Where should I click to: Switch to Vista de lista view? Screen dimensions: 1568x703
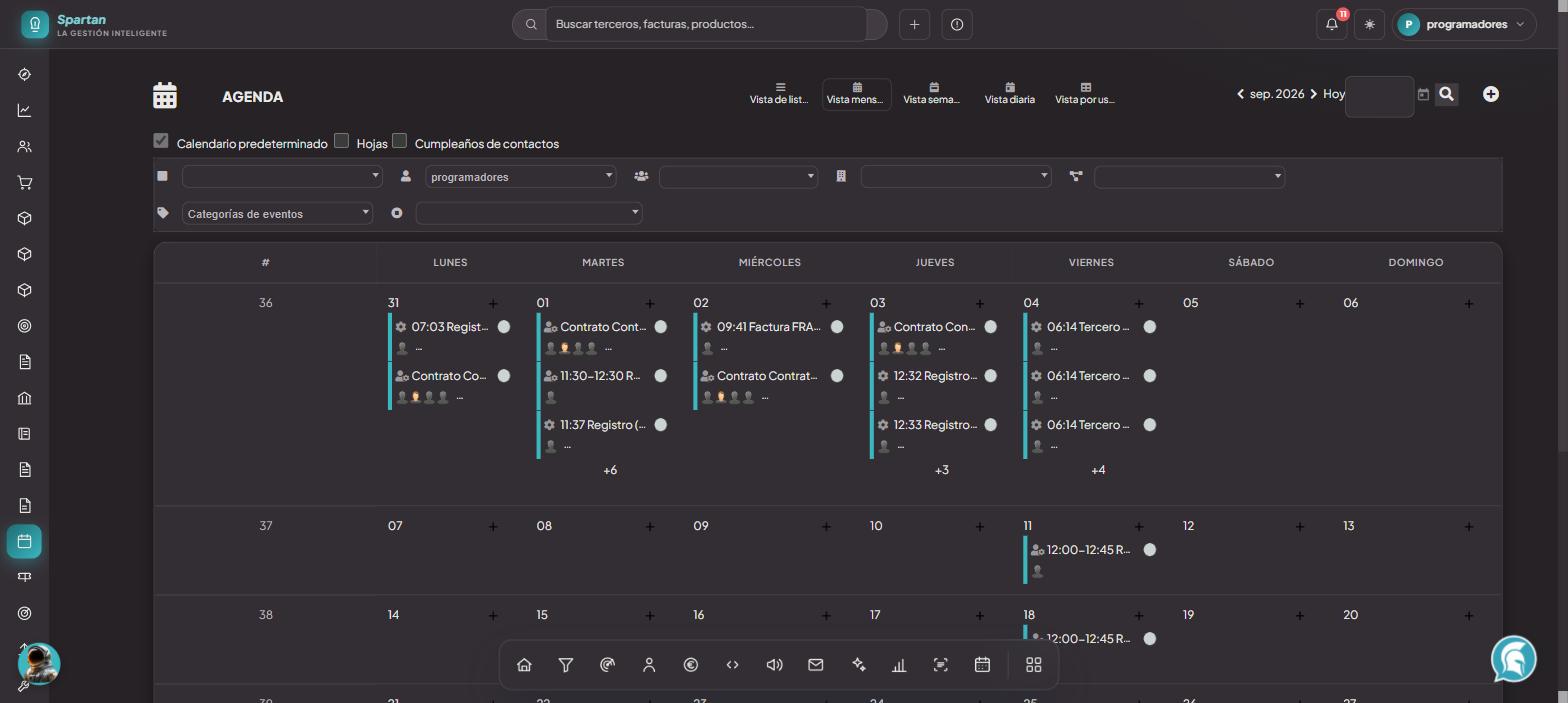[x=780, y=94]
